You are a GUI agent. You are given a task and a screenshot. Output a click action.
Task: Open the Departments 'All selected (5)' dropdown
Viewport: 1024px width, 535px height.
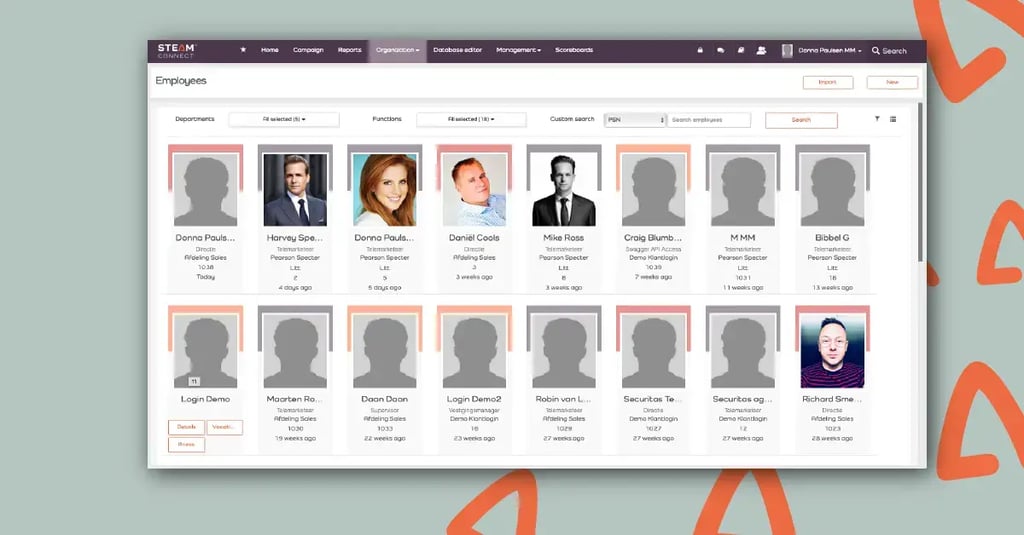284,120
